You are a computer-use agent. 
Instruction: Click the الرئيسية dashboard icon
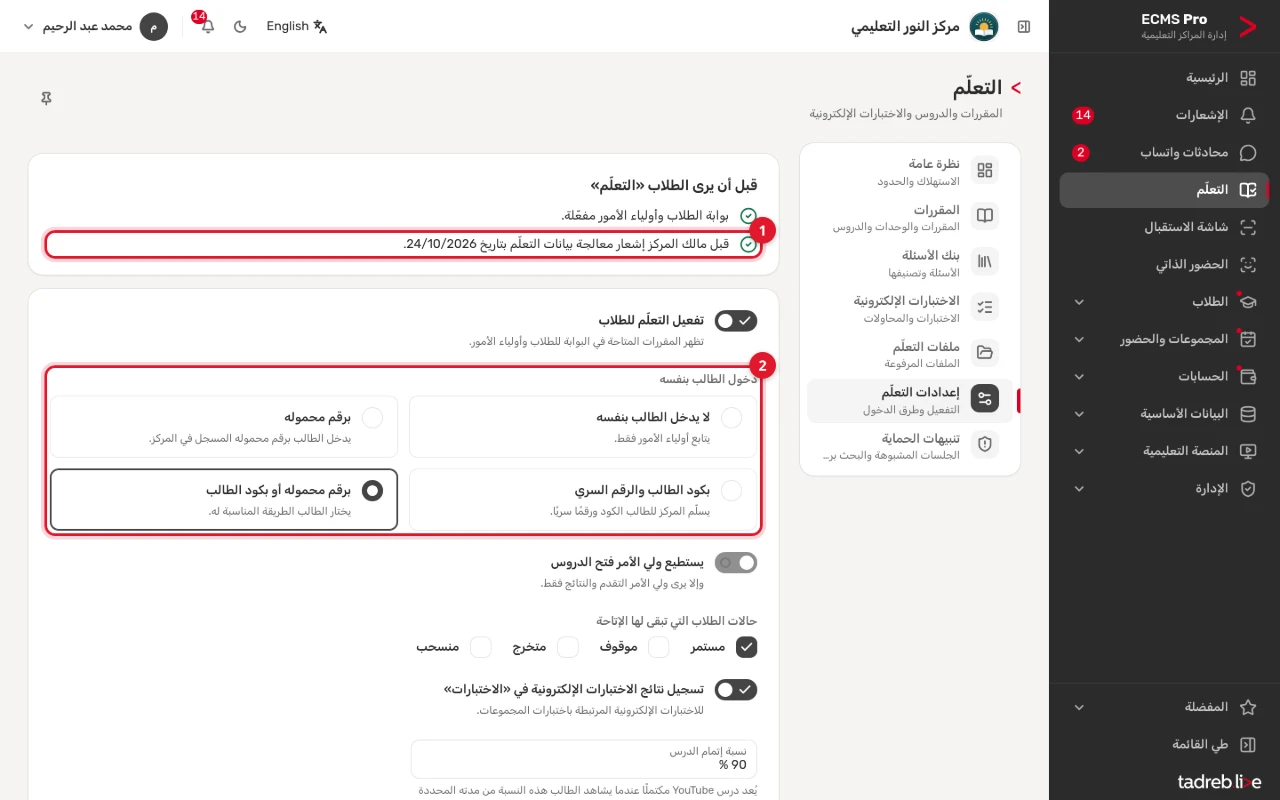click(1248, 78)
